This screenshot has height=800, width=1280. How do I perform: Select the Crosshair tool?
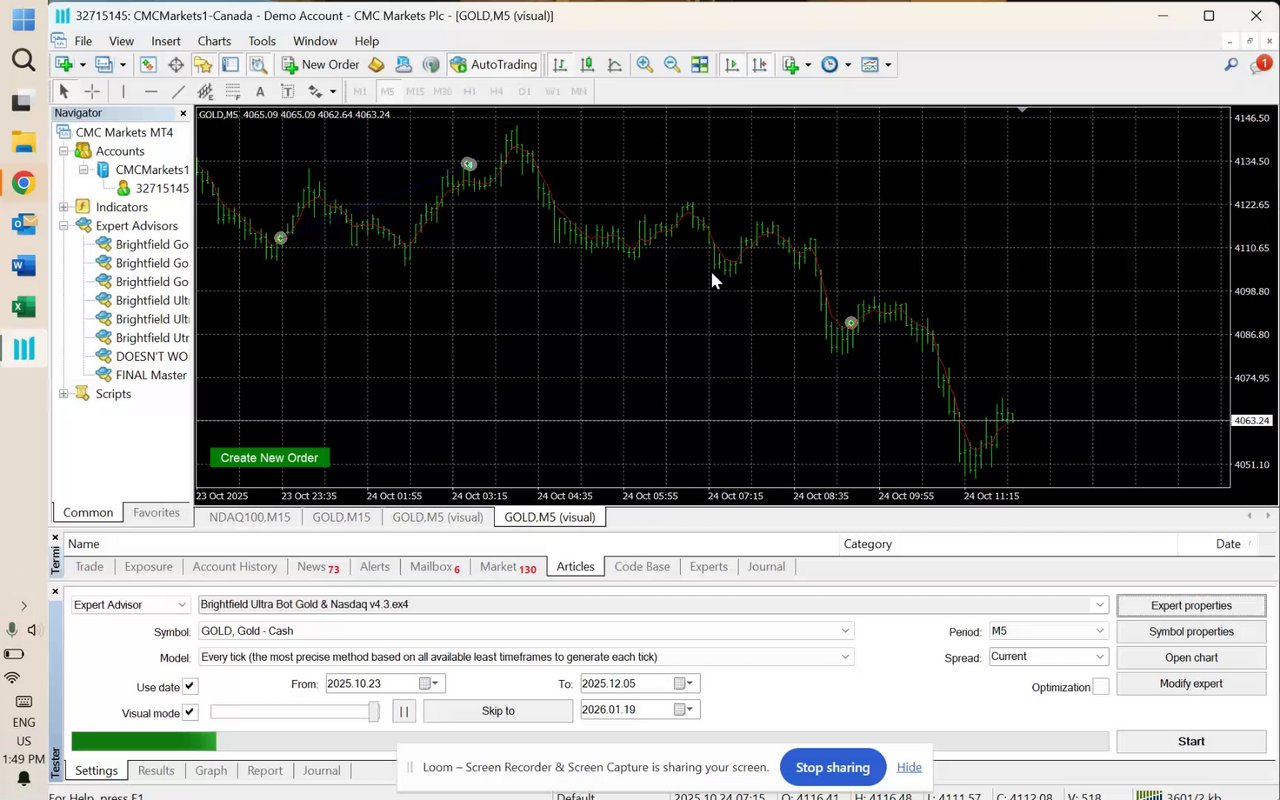point(92,91)
